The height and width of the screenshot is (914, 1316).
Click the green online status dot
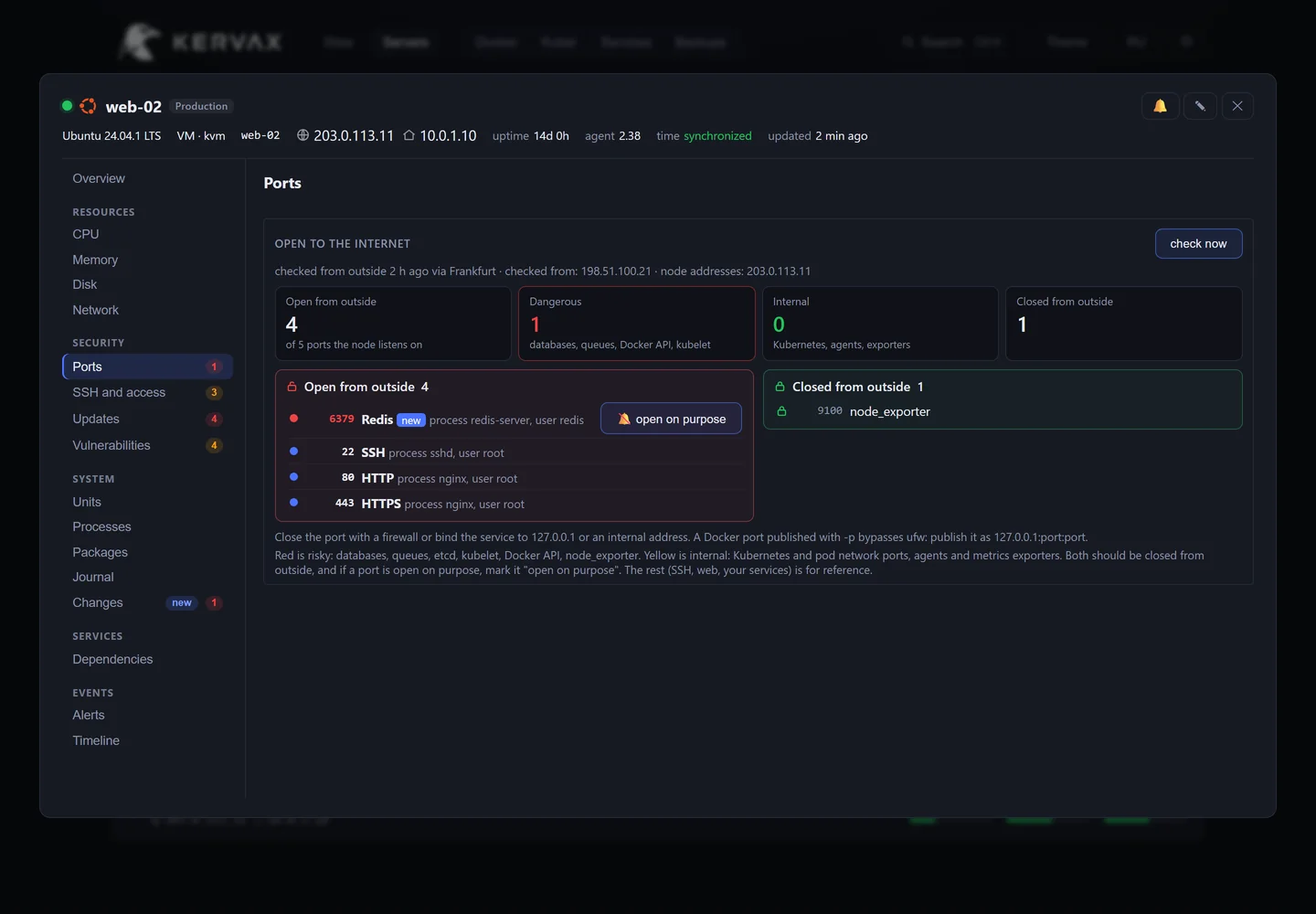coord(67,106)
